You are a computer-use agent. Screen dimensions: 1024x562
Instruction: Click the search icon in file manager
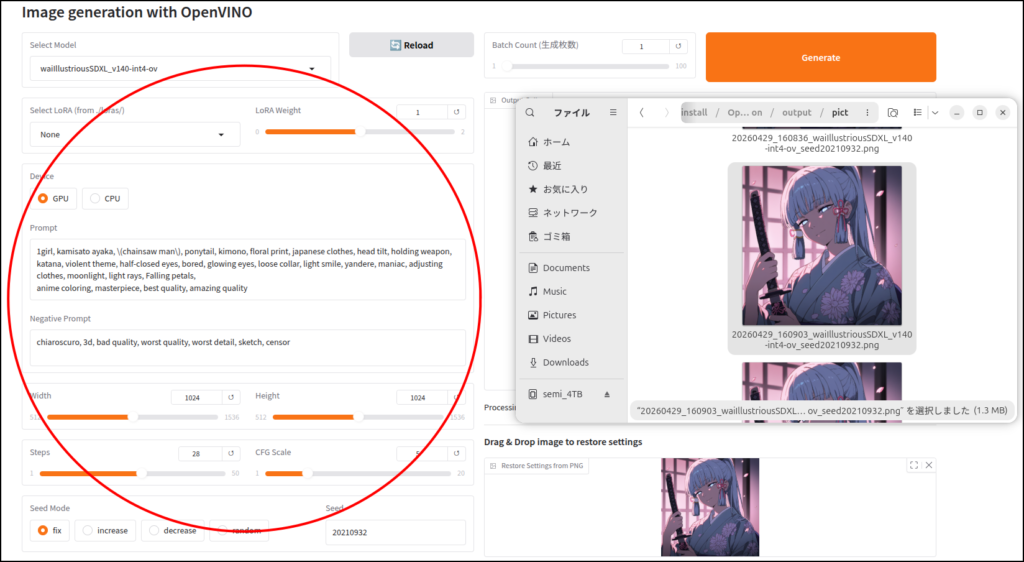(x=531, y=113)
